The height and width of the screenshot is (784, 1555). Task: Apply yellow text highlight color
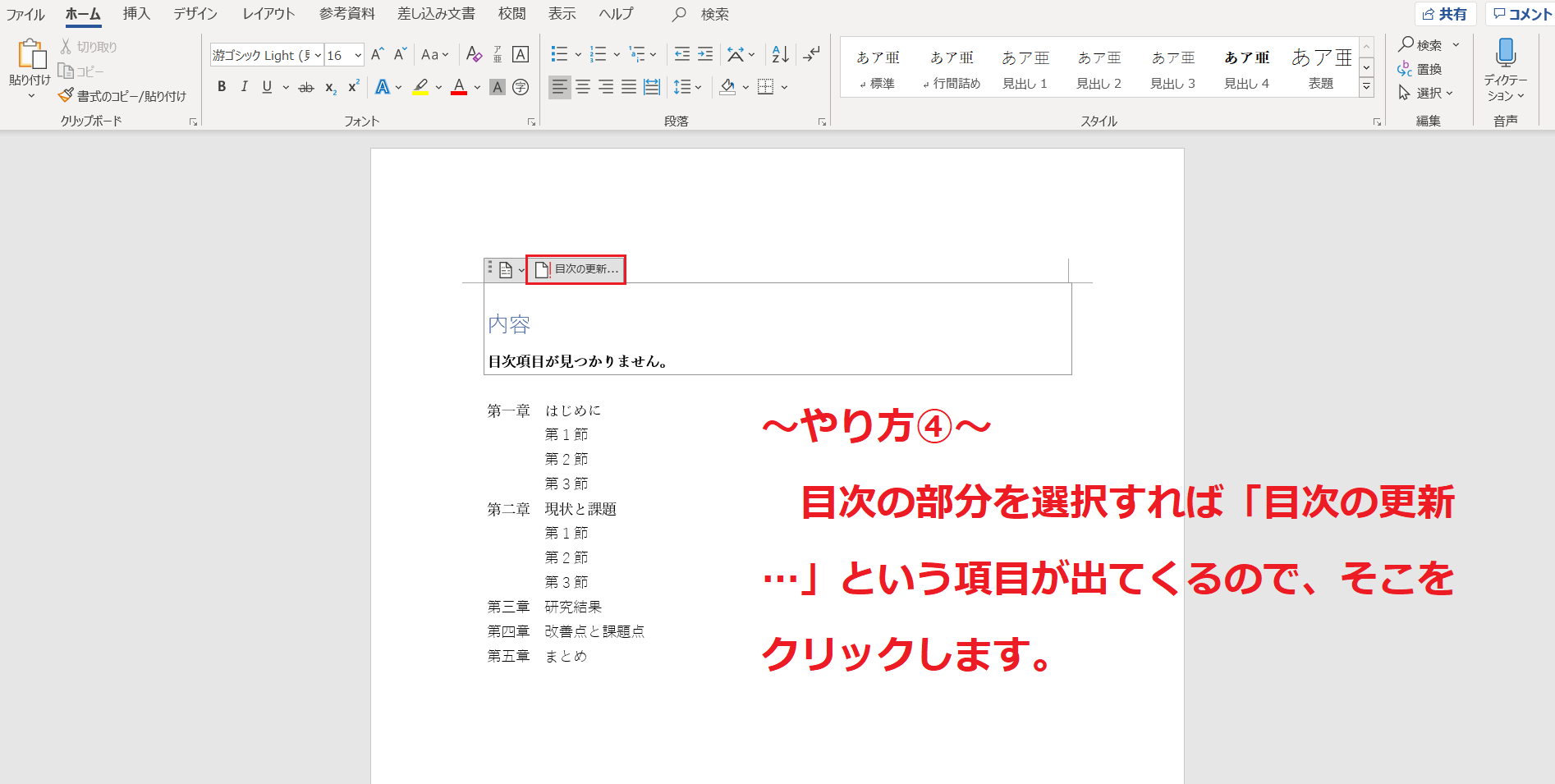coord(420,87)
